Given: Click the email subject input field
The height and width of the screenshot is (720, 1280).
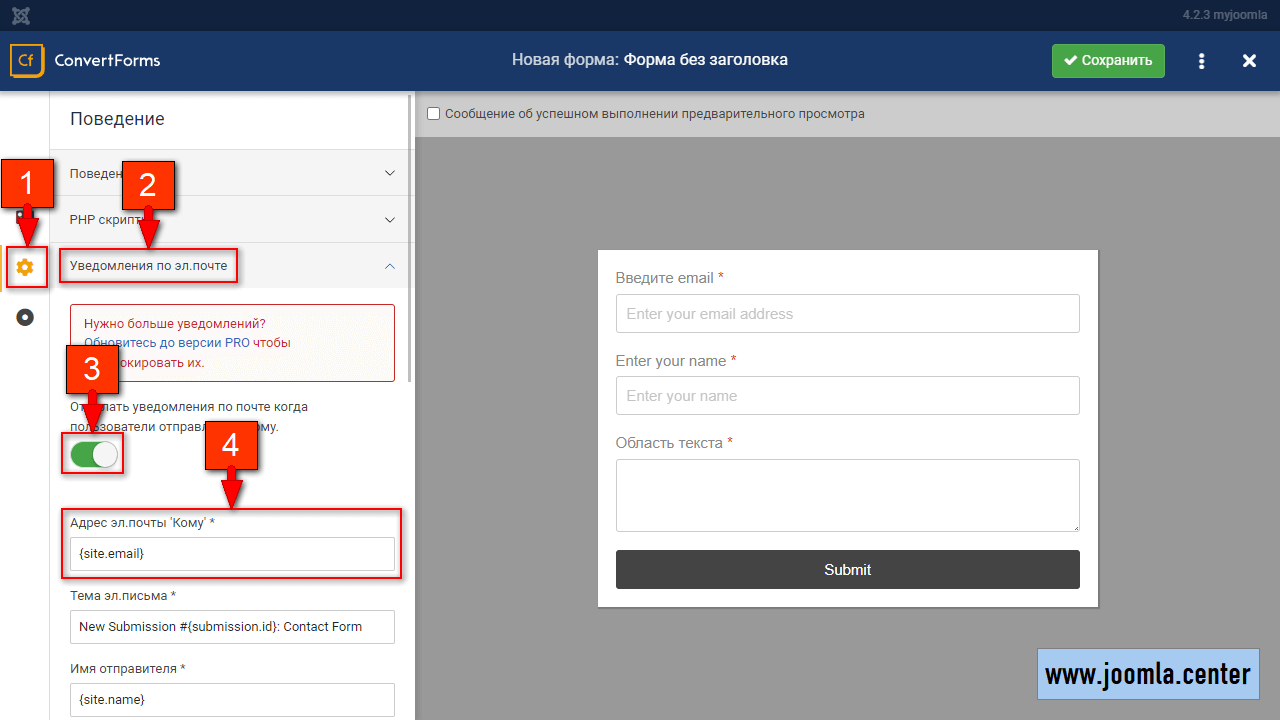Looking at the screenshot, I should click(x=232, y=627).
